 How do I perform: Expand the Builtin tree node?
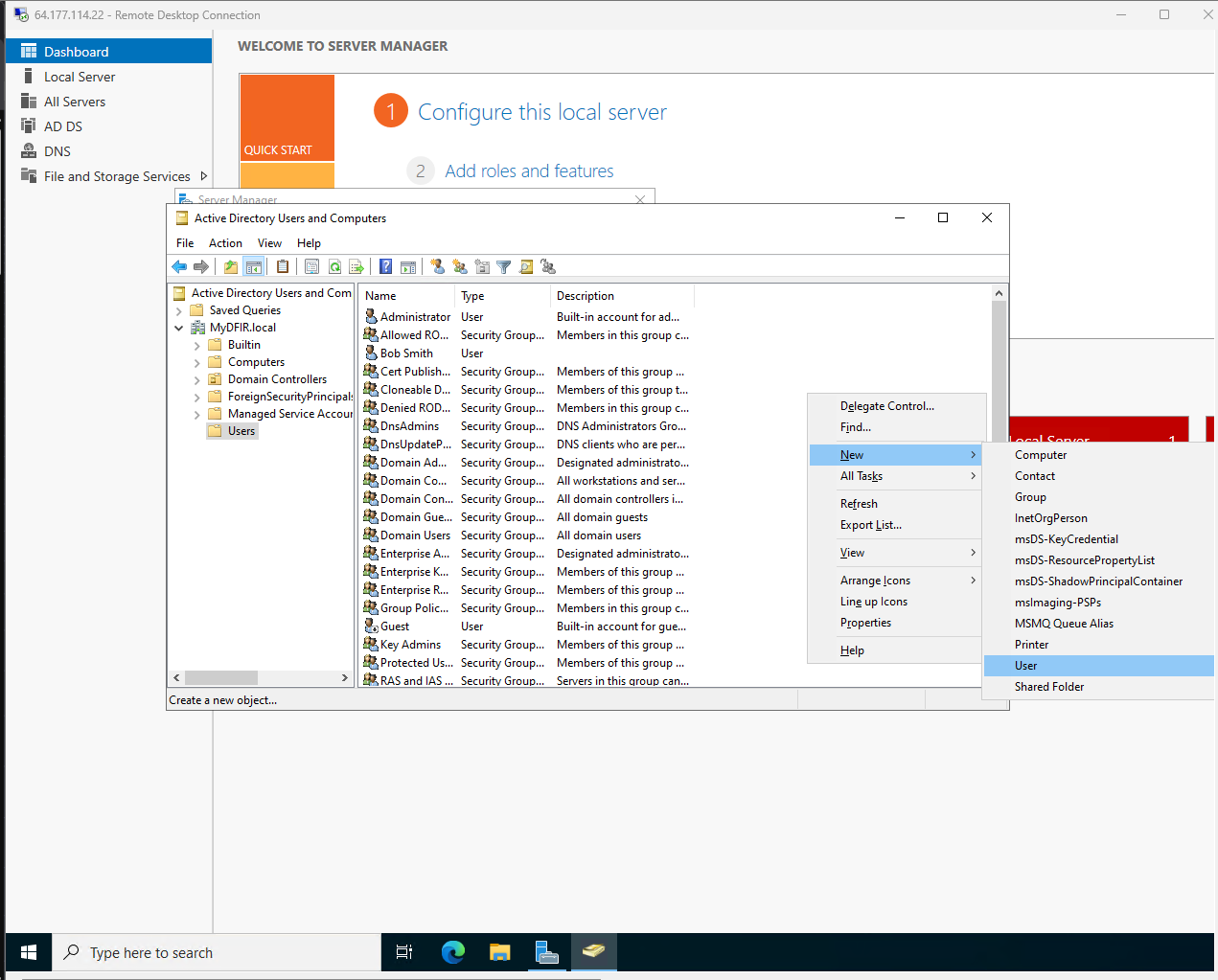click(x=197, y=345)
